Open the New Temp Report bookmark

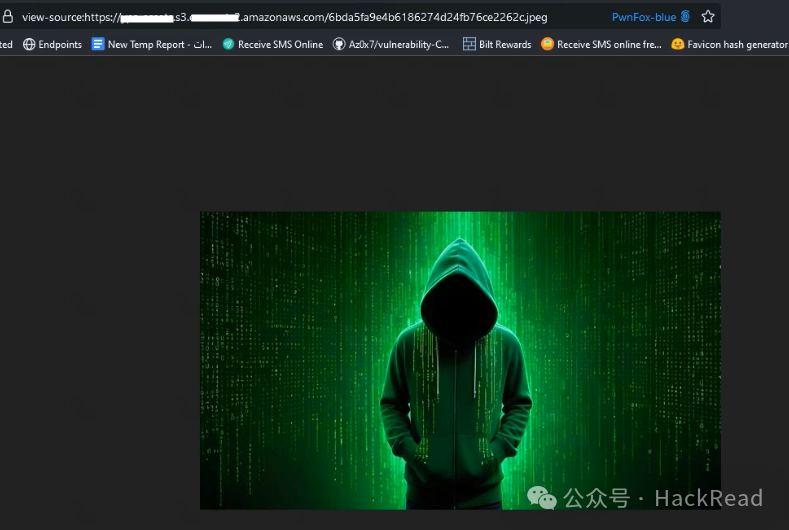coord(151,44)
